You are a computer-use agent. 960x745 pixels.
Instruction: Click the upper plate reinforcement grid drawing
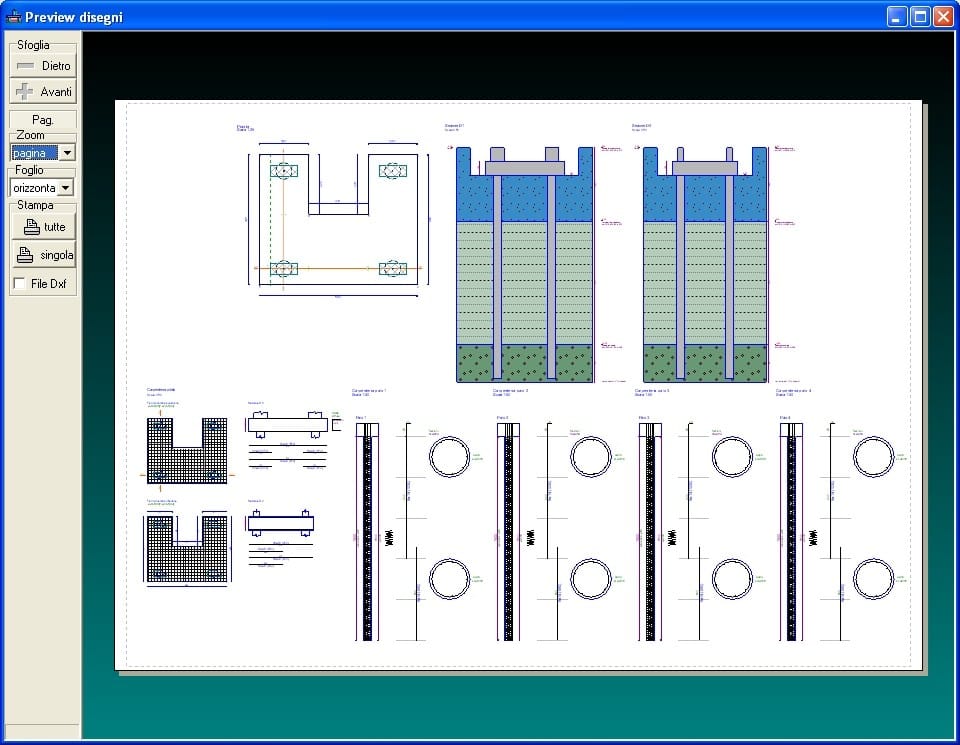(188, 451)
